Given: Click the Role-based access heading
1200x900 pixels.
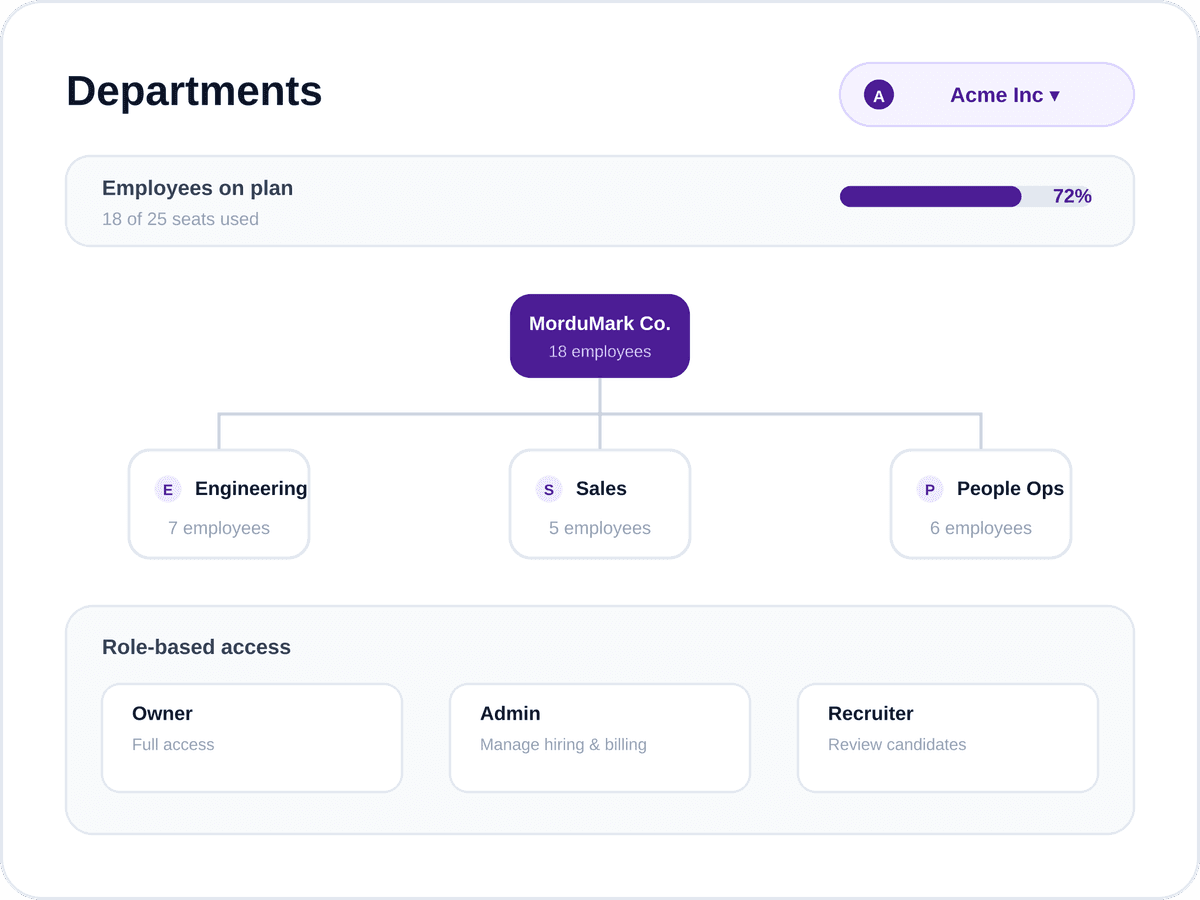Looking at the screenshot, I should 196,647.
